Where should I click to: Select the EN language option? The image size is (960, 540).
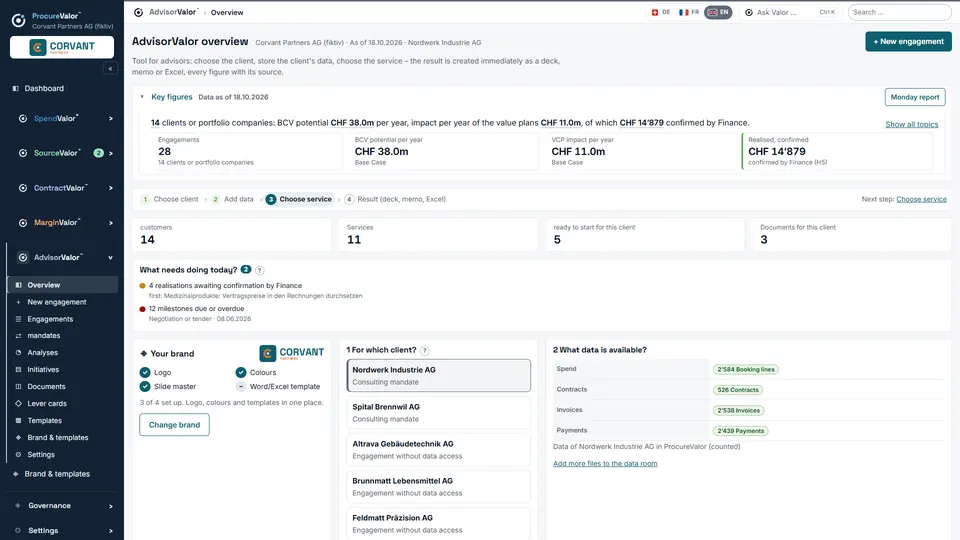click(718, 12)
